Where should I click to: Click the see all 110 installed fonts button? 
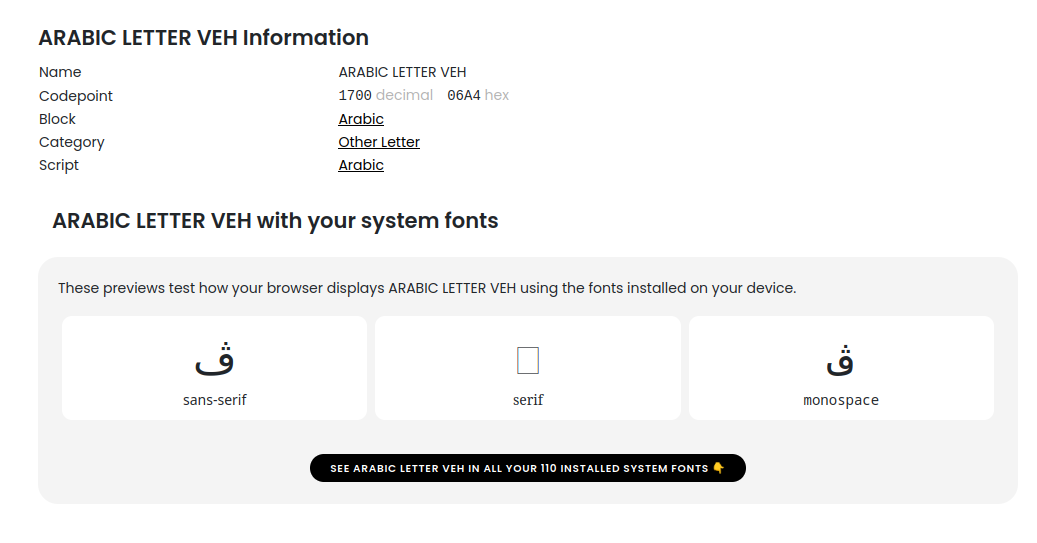(528, 468)
